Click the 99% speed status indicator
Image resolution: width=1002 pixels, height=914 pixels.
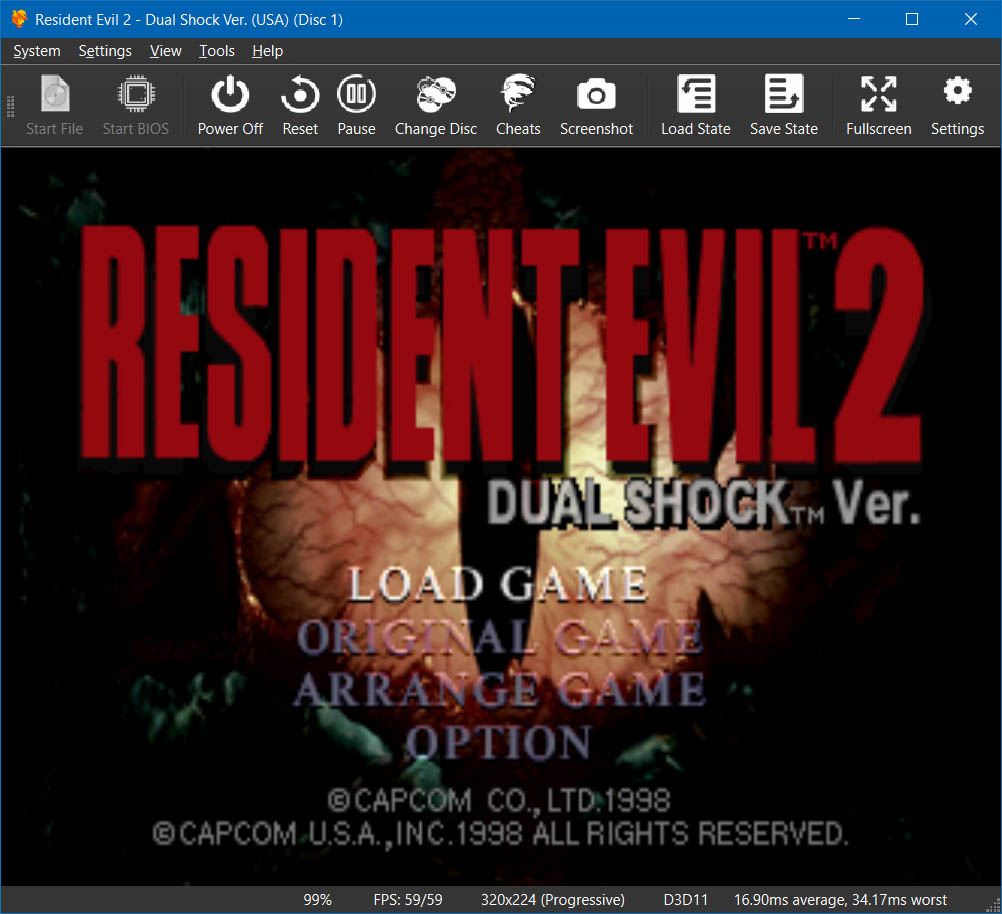click(317, 900)
